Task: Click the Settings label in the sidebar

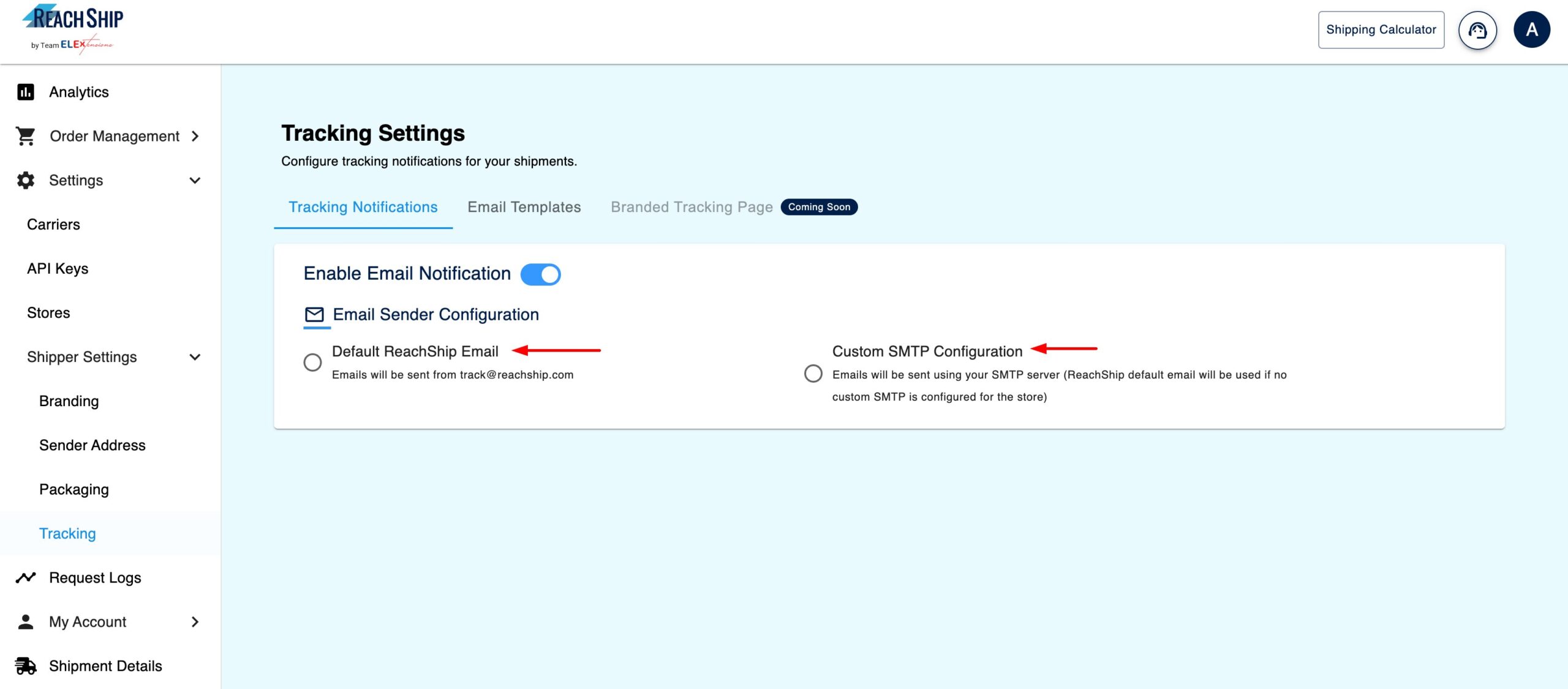Action: point(76,180)
